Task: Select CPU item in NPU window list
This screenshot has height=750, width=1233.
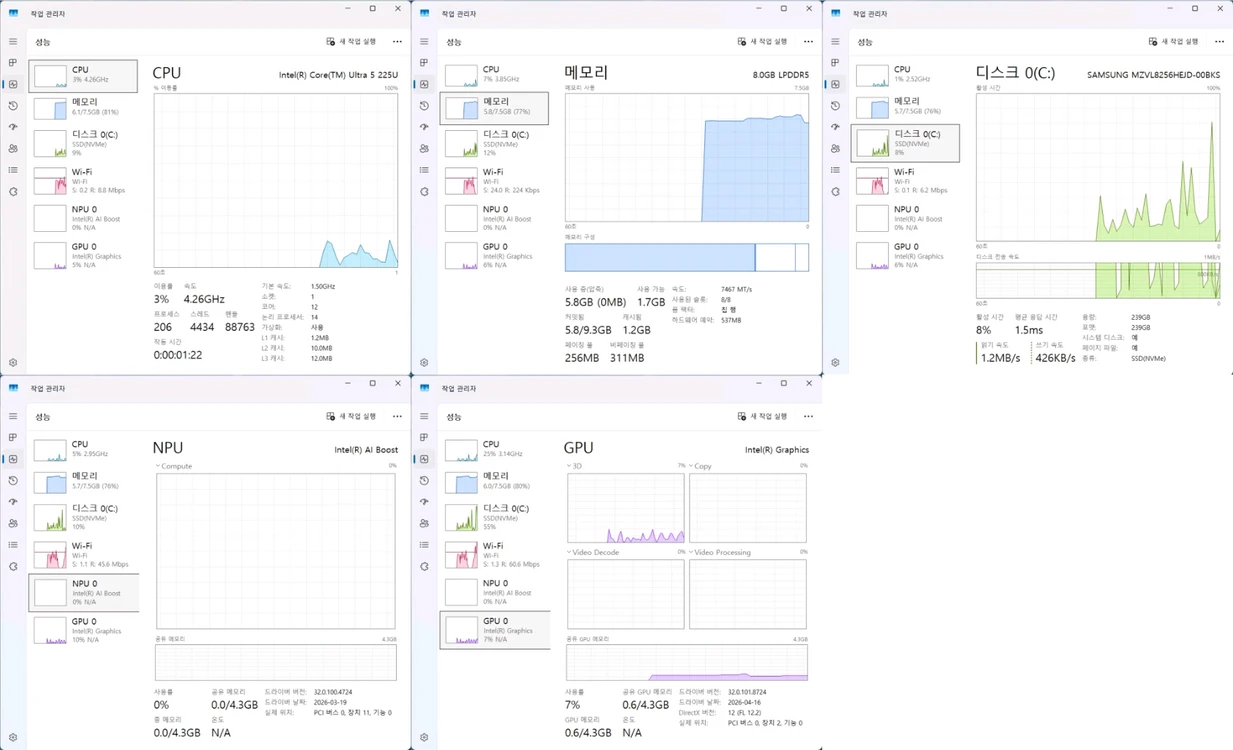Action: click(84, 449)
